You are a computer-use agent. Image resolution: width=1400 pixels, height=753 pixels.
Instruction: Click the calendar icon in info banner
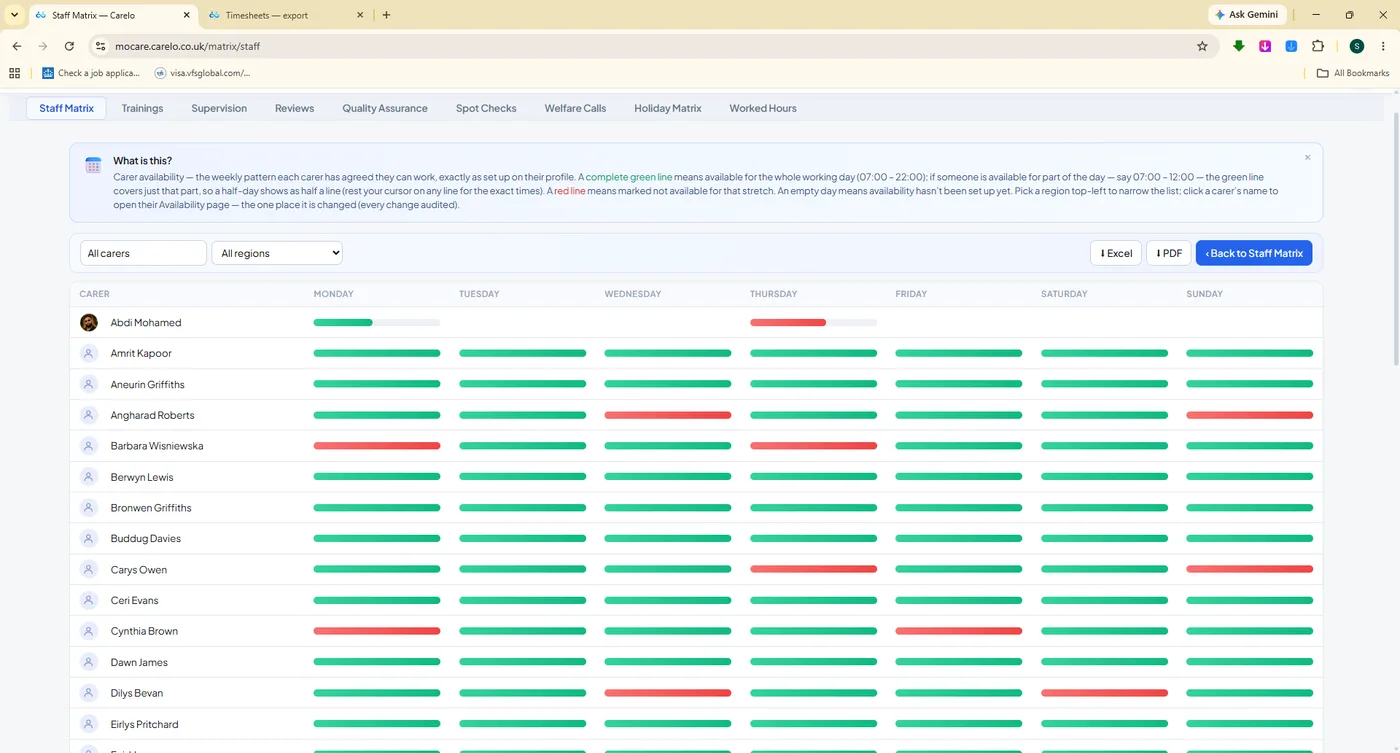[x=93, y=166]
